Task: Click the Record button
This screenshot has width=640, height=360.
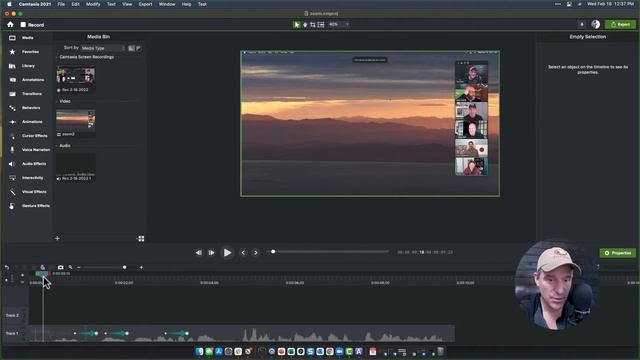Action: [32, 25]
